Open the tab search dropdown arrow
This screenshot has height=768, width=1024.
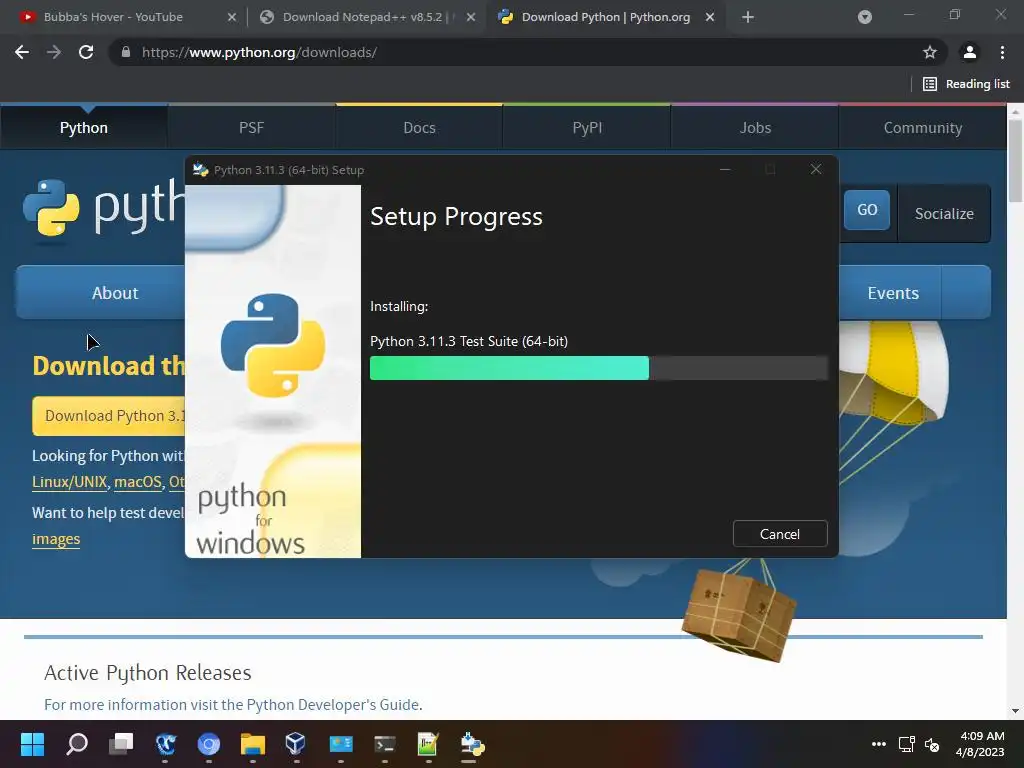(865, 18)
